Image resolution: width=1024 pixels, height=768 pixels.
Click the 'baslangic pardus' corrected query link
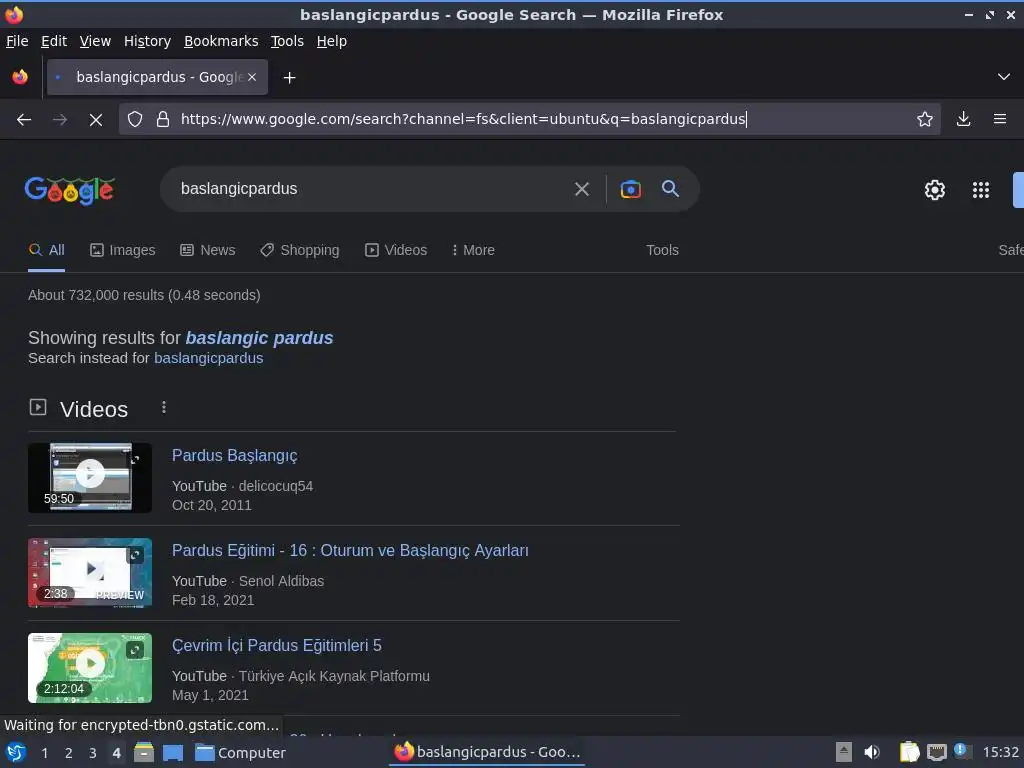259,338
